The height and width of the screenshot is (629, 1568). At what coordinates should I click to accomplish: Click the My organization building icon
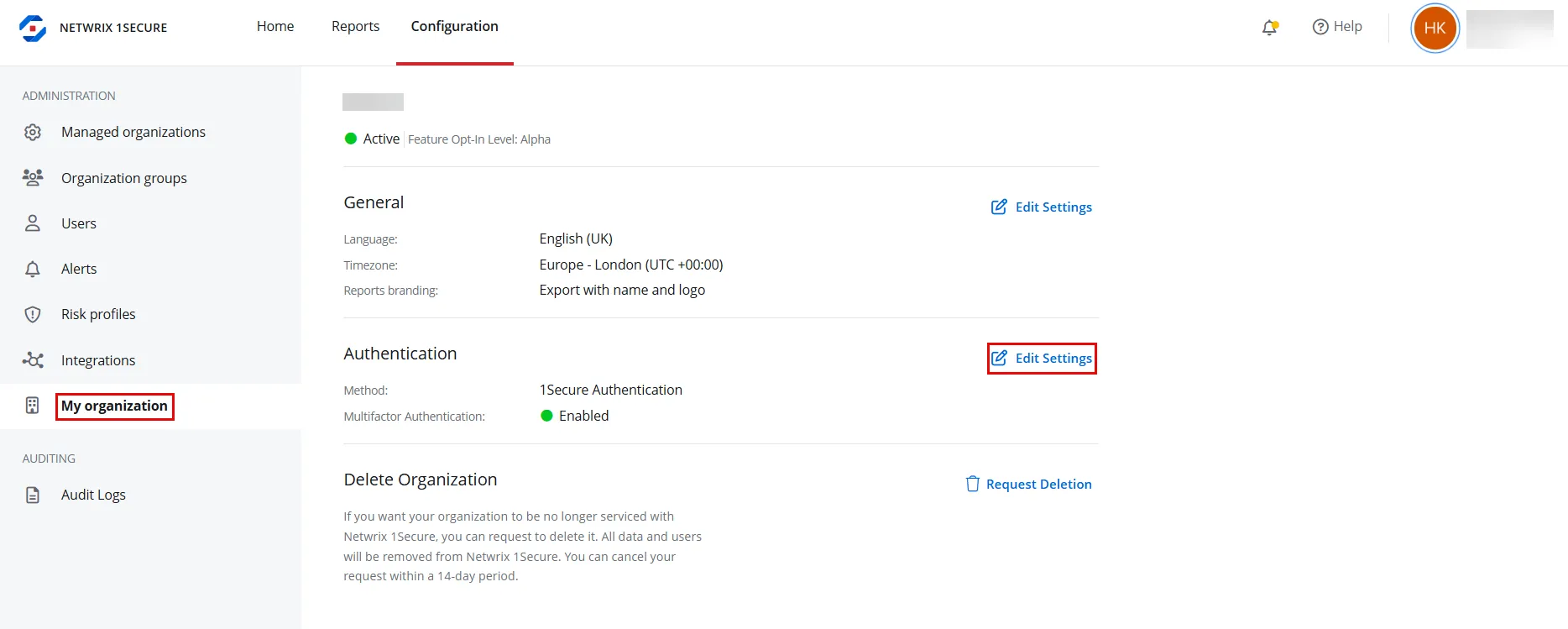tap(33, 406)
